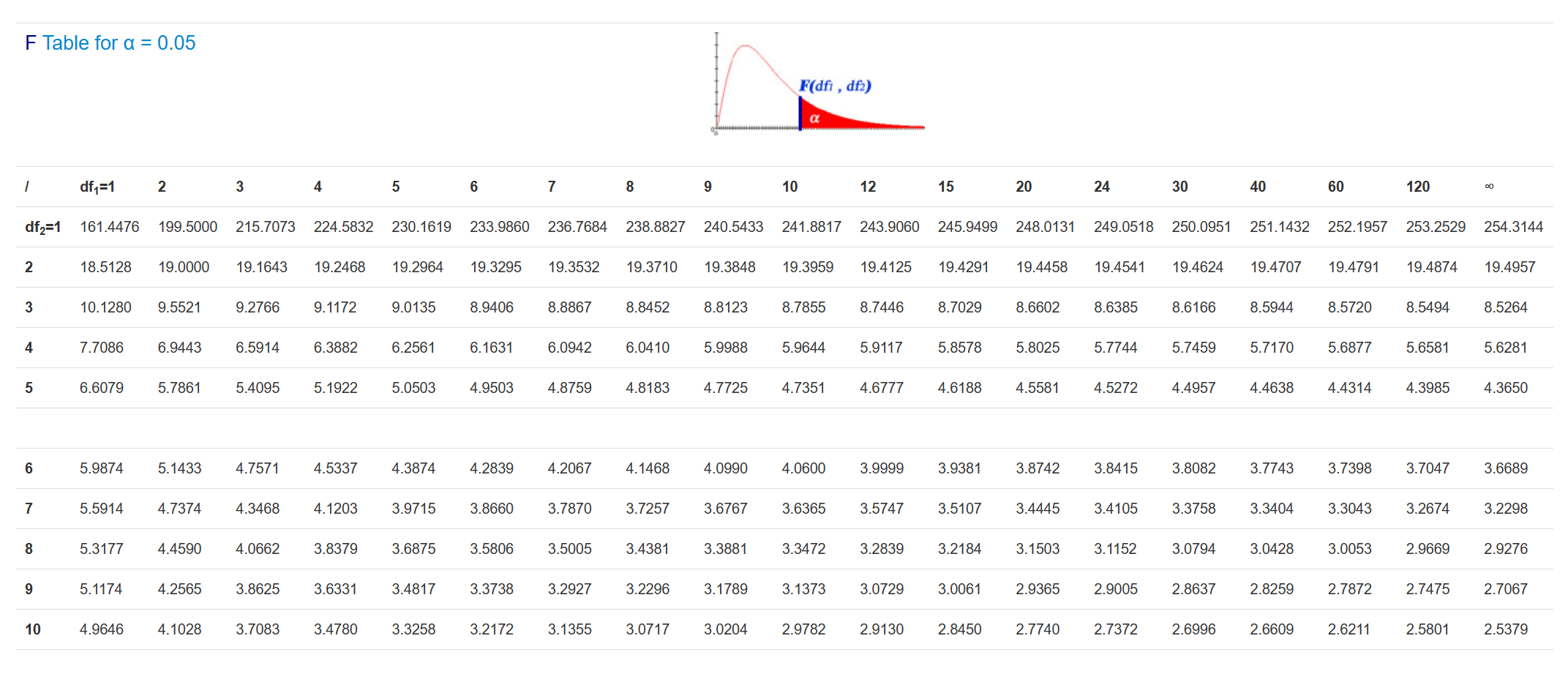Click the column header labeled 24
1568x674 pixels.
1101,187
